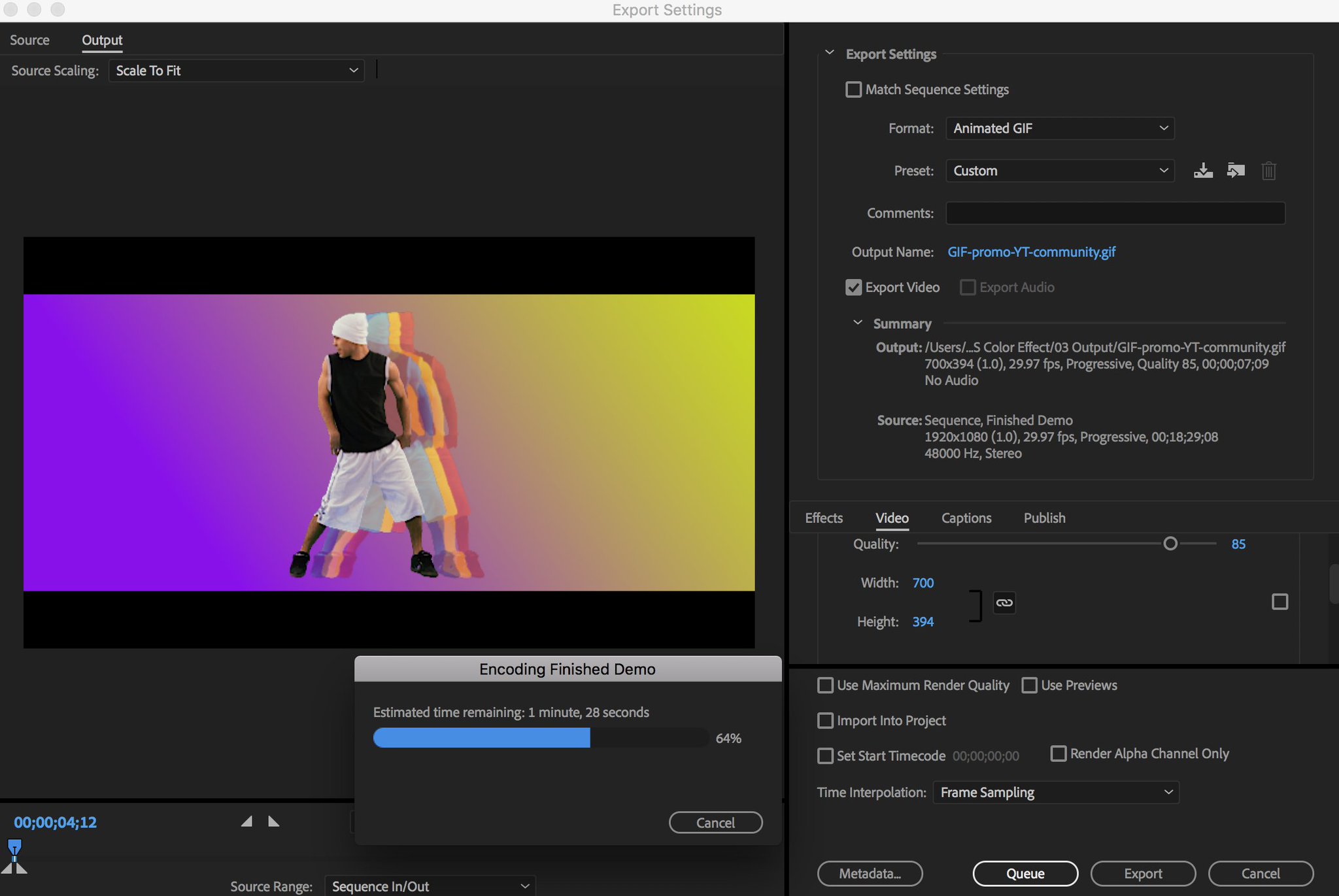Open the Format dropdown showing Animated GIF
Screen dimensions: 1339x896
click(1059, 128)
